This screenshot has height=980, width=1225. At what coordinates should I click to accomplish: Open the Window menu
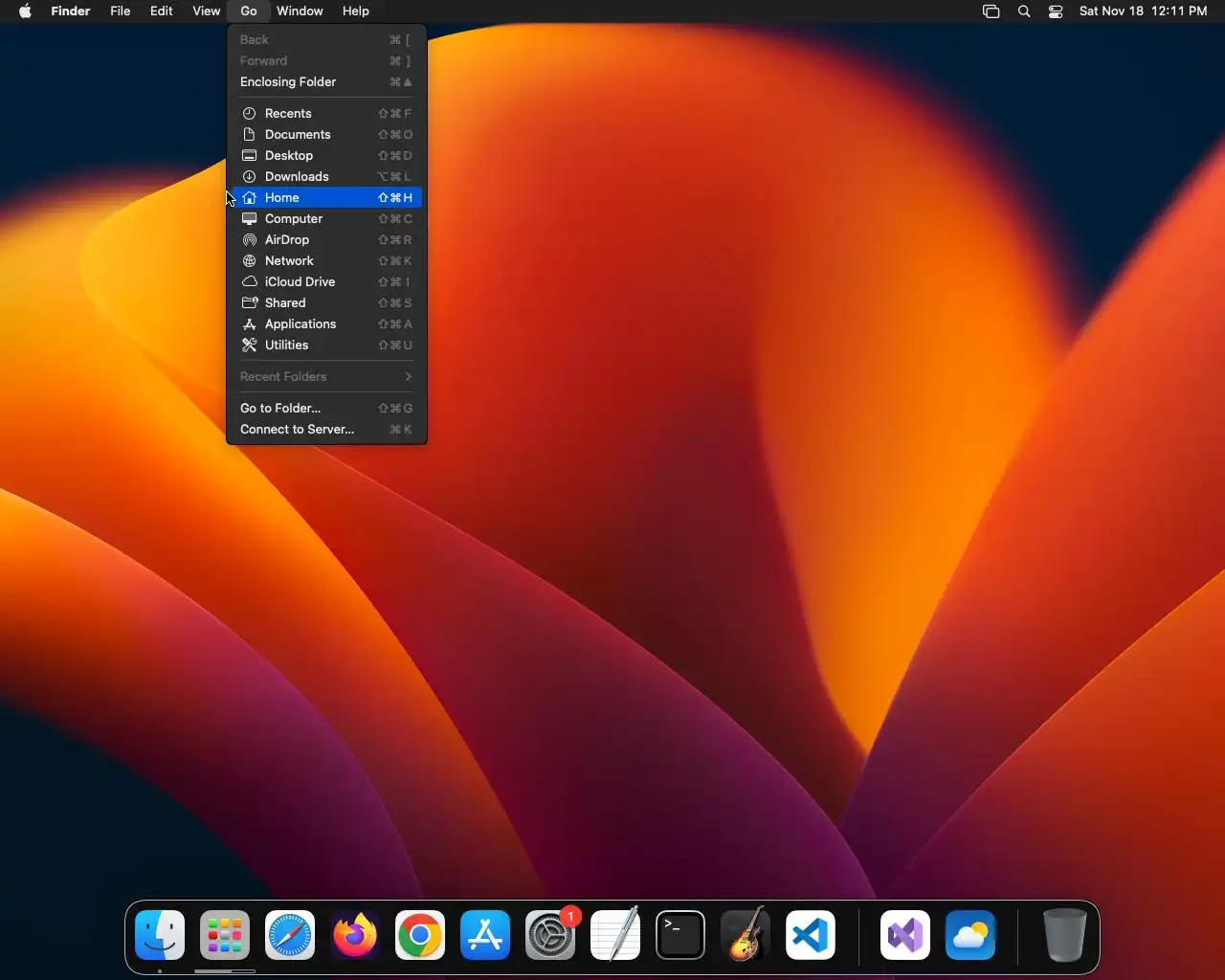[300, 11]
